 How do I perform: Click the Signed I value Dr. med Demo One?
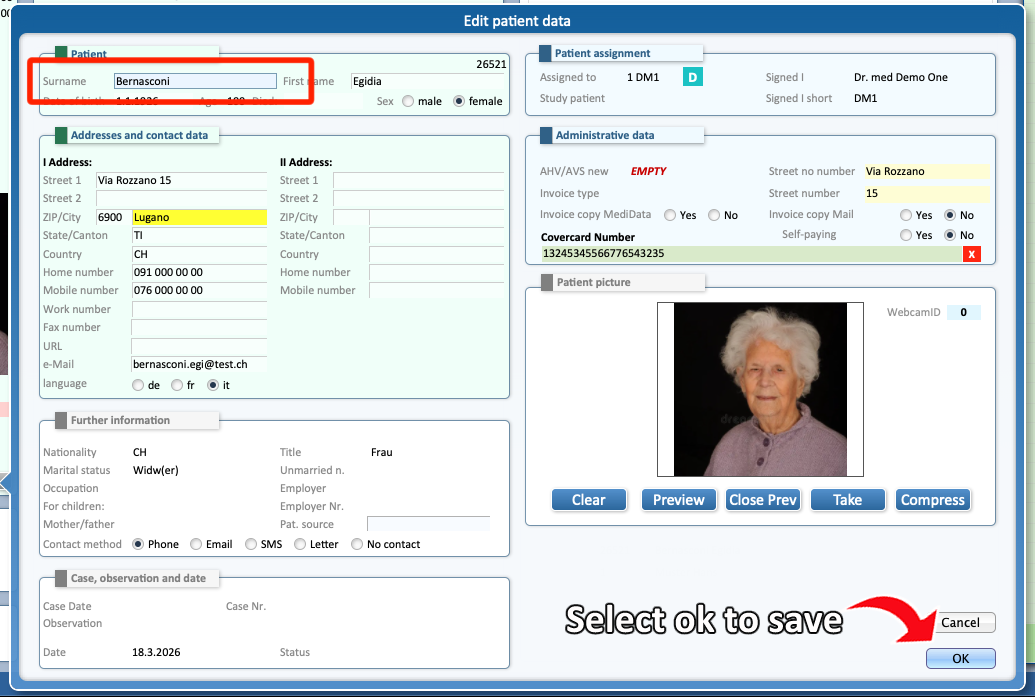pyautogui.click(x=900, y=77)
